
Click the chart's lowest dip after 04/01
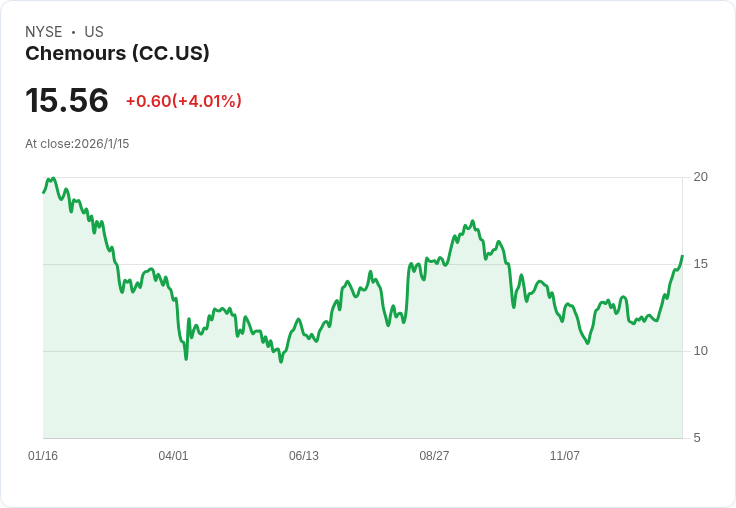tap(186, 359)
